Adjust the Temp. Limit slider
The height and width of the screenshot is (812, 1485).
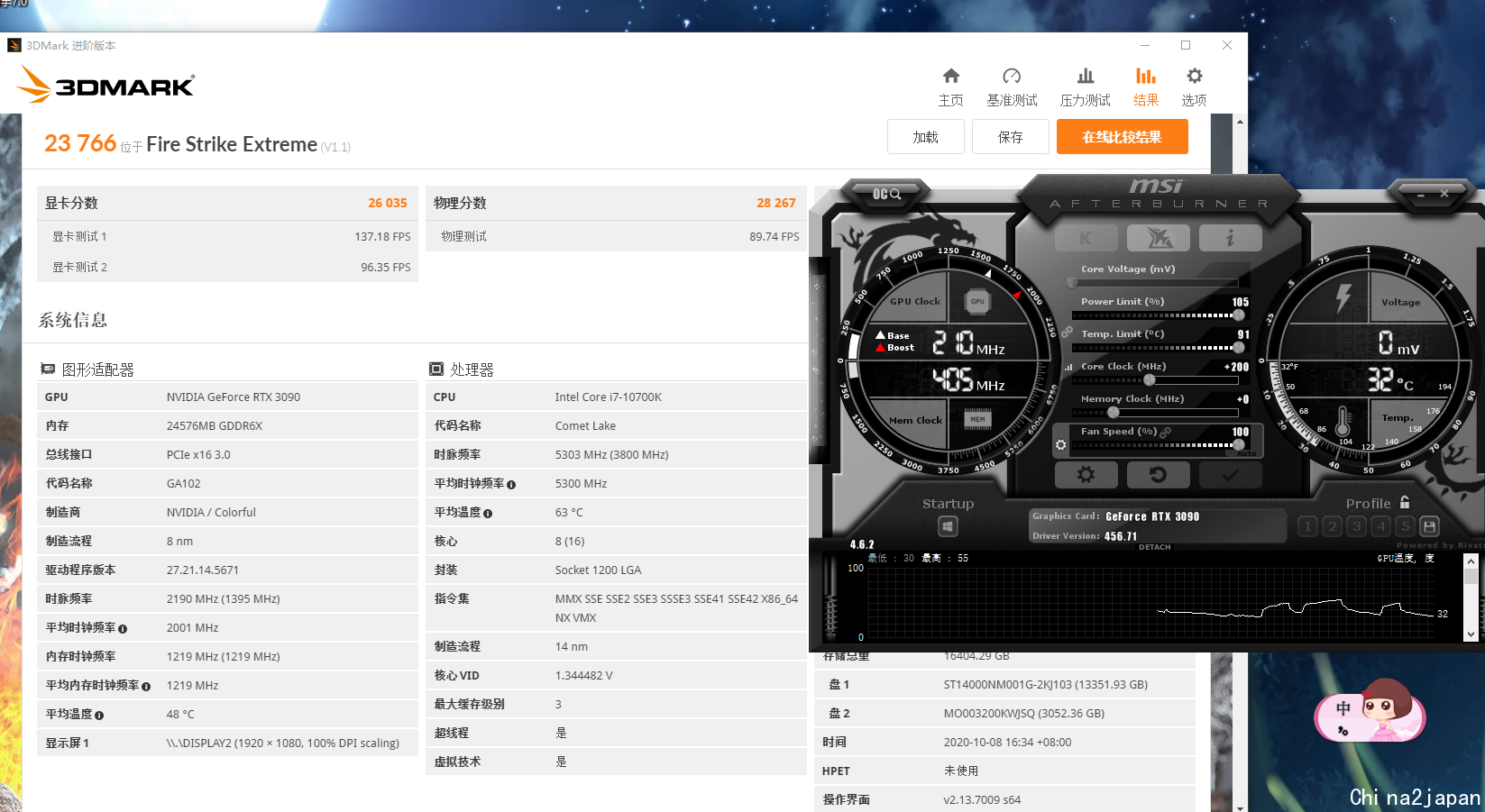(x=1160, y=348)
